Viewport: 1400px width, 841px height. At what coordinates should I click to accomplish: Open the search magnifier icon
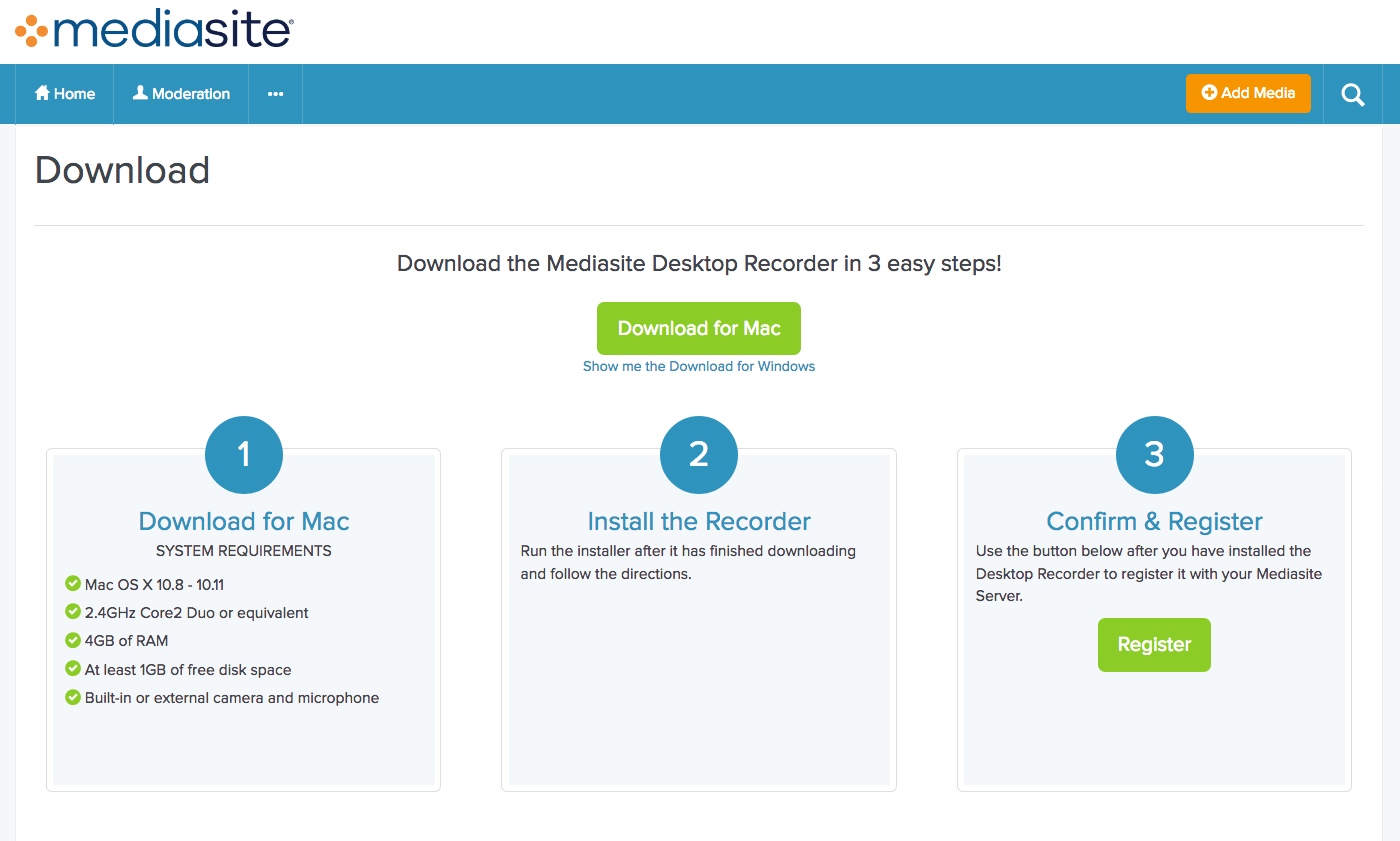(x=1353, y=94)
